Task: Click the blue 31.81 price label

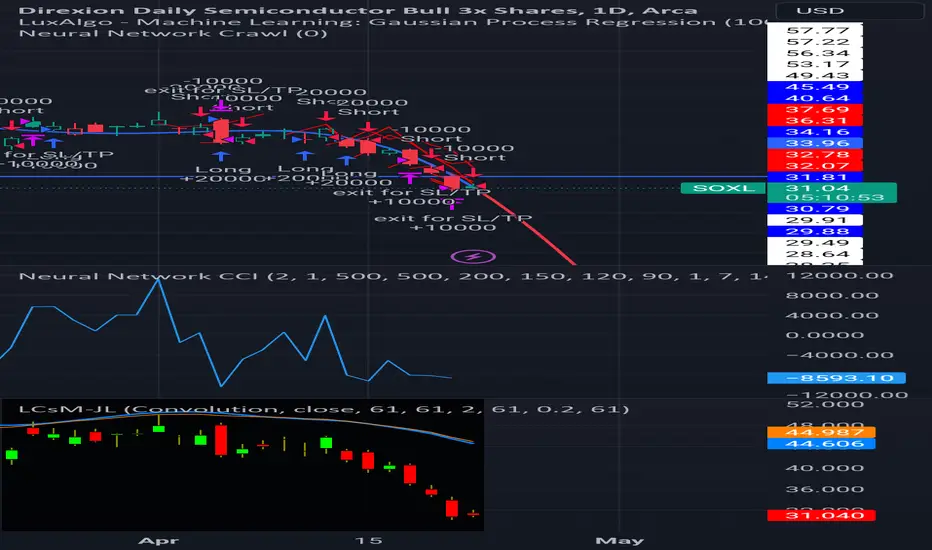Action: coord(817,177)
